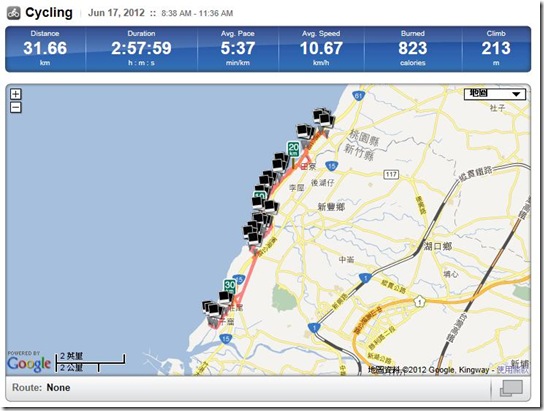Open the southernmost photo marker near coast
This screenshot has height=411, width=544.
[211, 309]
